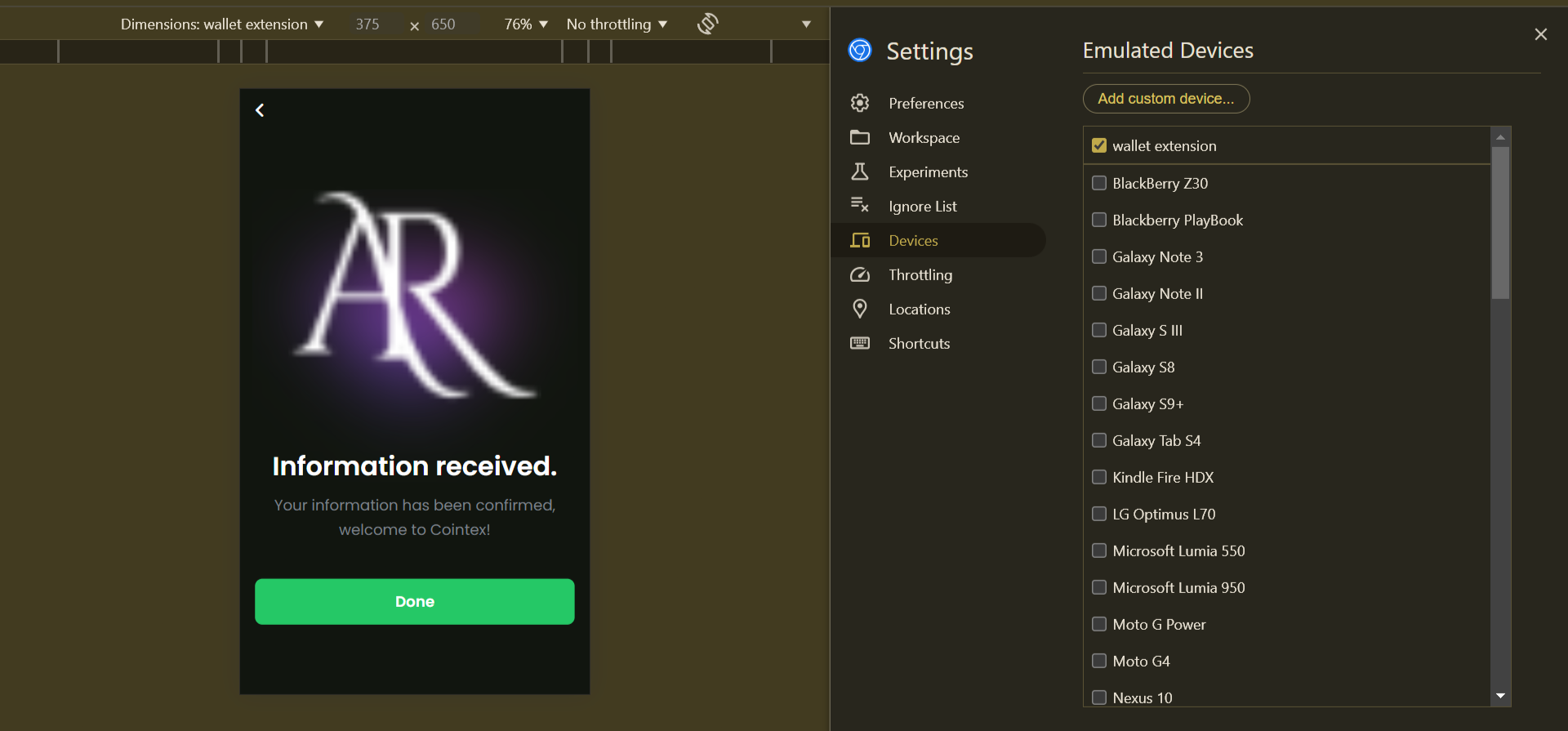Click the Devices icon in sidebar
The image size is (1568, 731).
[x=860, y=240]
